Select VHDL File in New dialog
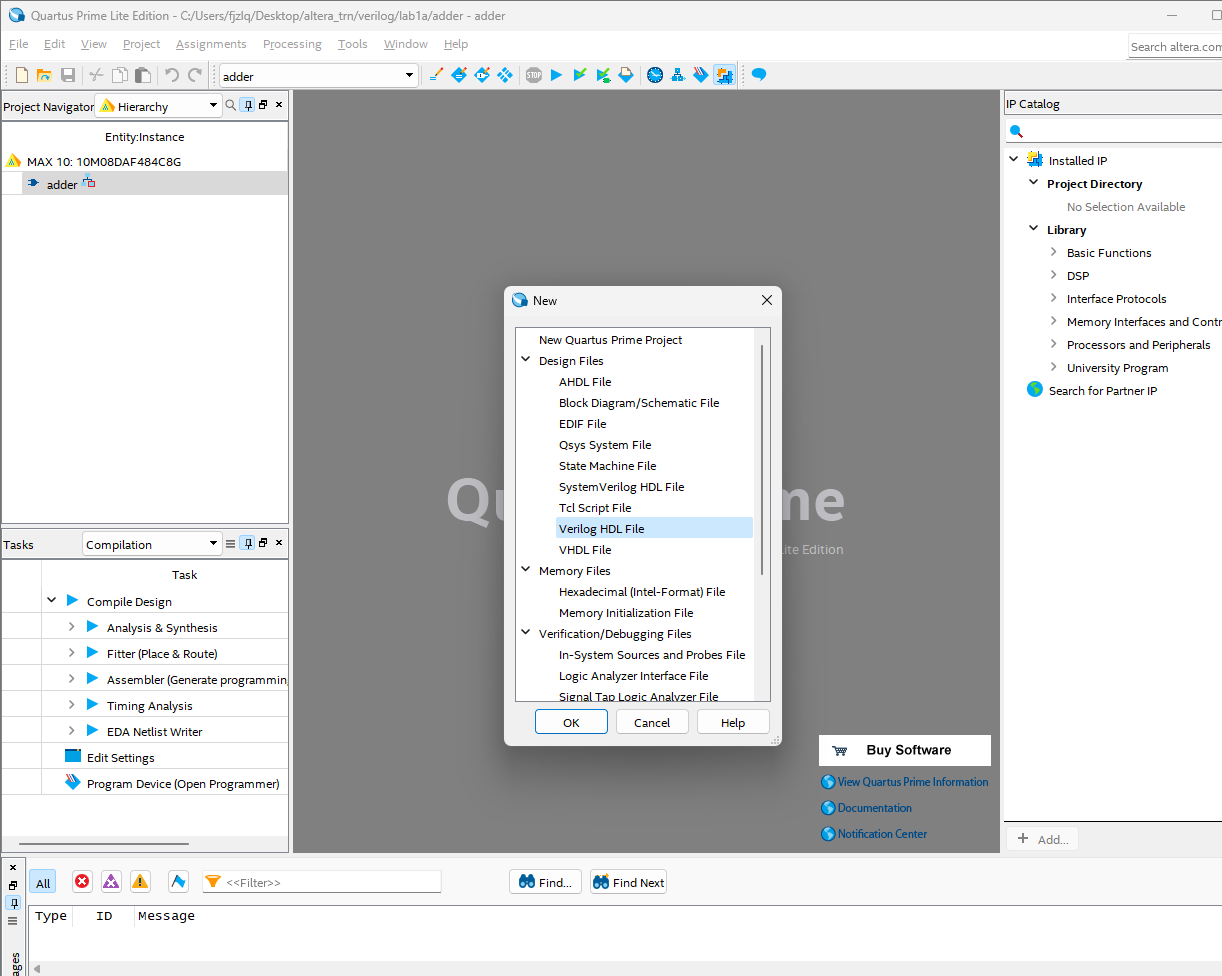The height and width of the screenshot is (976, 1222). click(585, 549)
